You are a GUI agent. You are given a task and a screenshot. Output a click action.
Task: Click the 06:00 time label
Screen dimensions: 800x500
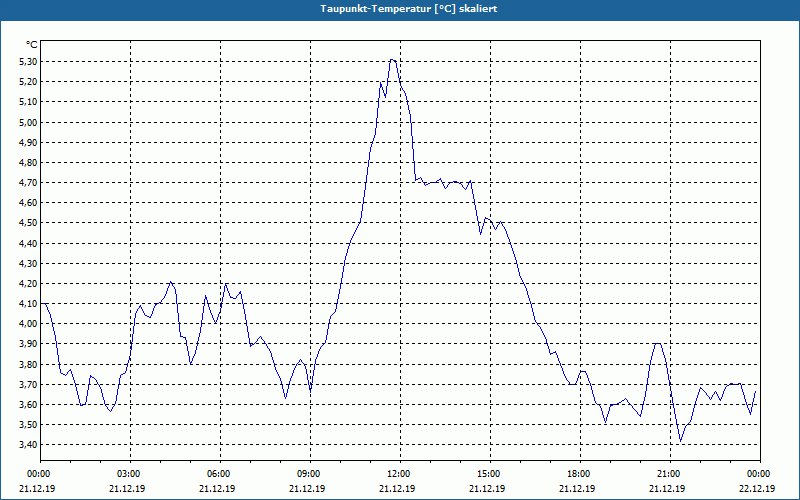pyautogui.click(x=220, y=474)
